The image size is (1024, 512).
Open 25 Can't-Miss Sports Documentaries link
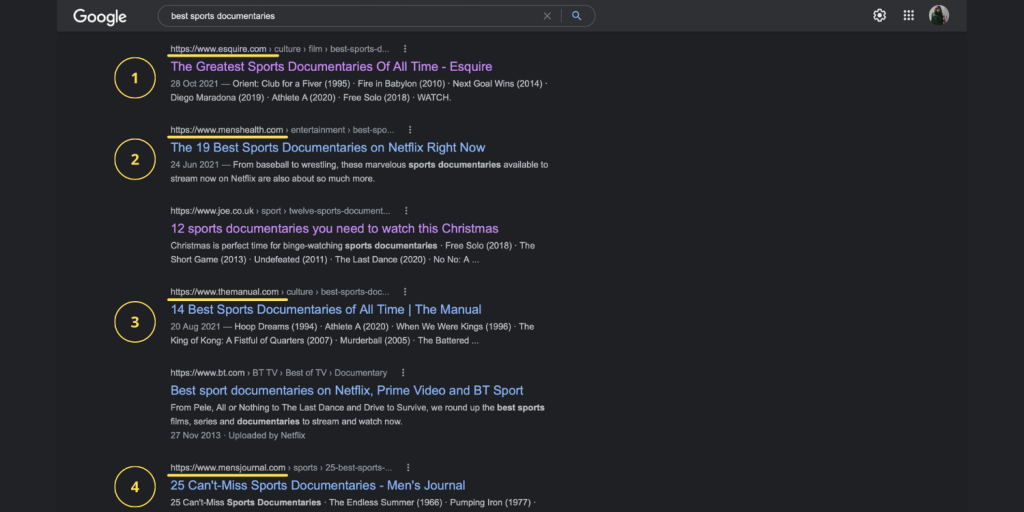pos(318,485)
